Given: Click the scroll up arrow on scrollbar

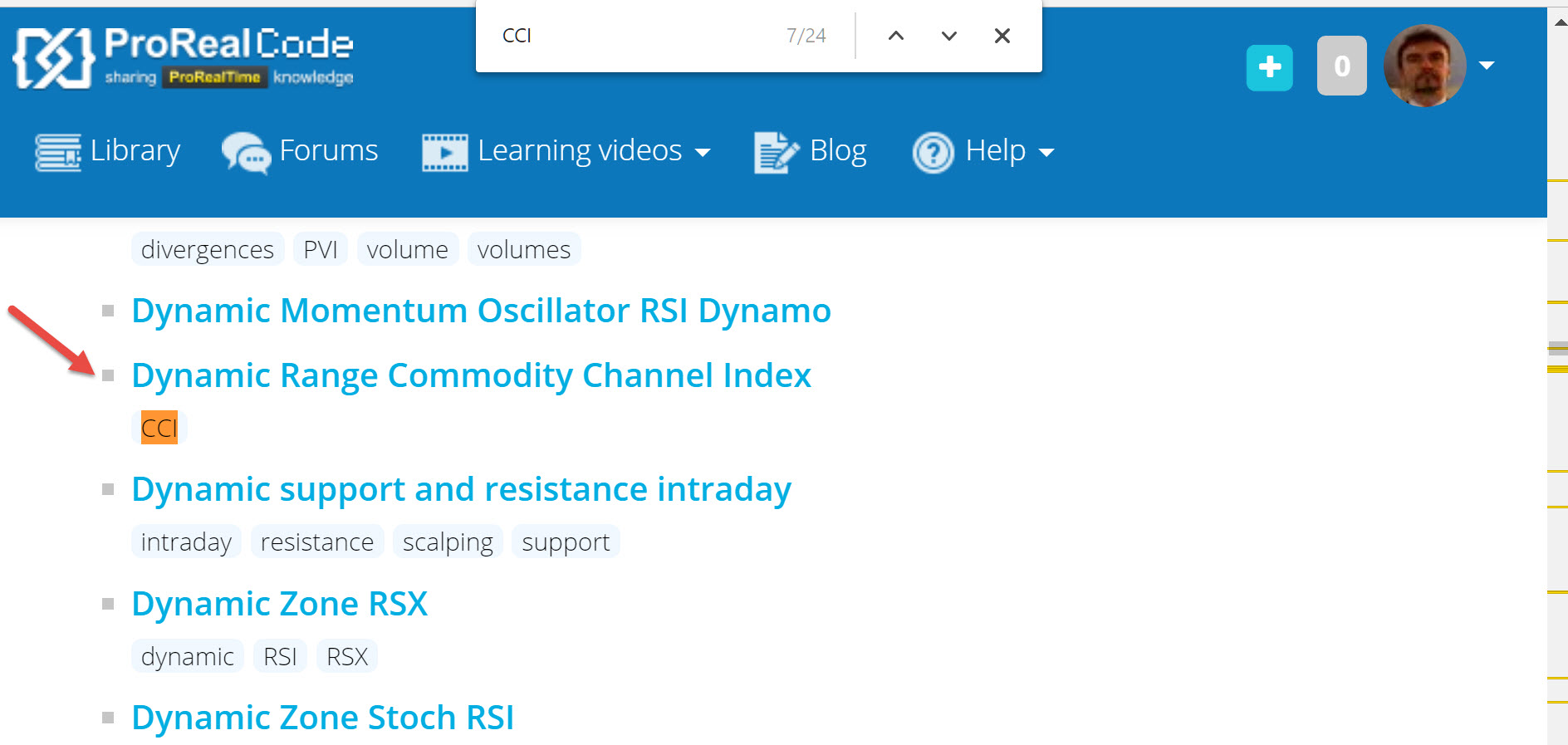Looking at the screenshot, I should 1557,22.
